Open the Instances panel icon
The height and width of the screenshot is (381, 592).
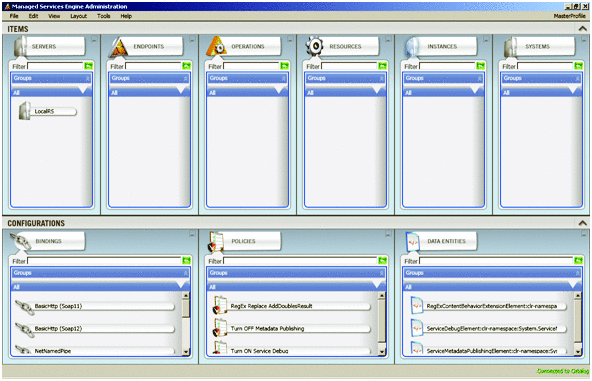coord(412,47)
